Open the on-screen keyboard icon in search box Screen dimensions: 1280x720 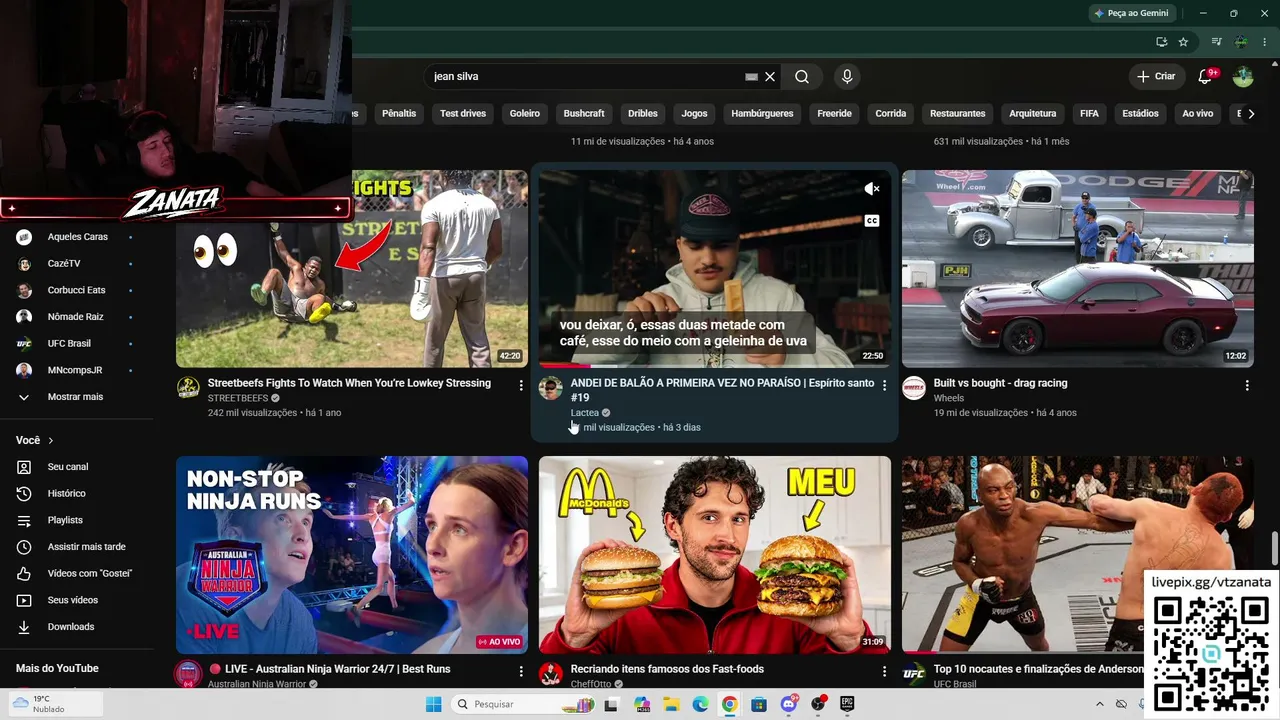(752, 77)
